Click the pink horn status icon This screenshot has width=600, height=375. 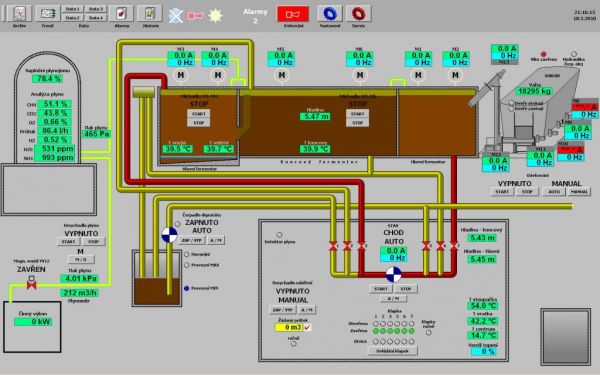(x=195, y=16)
